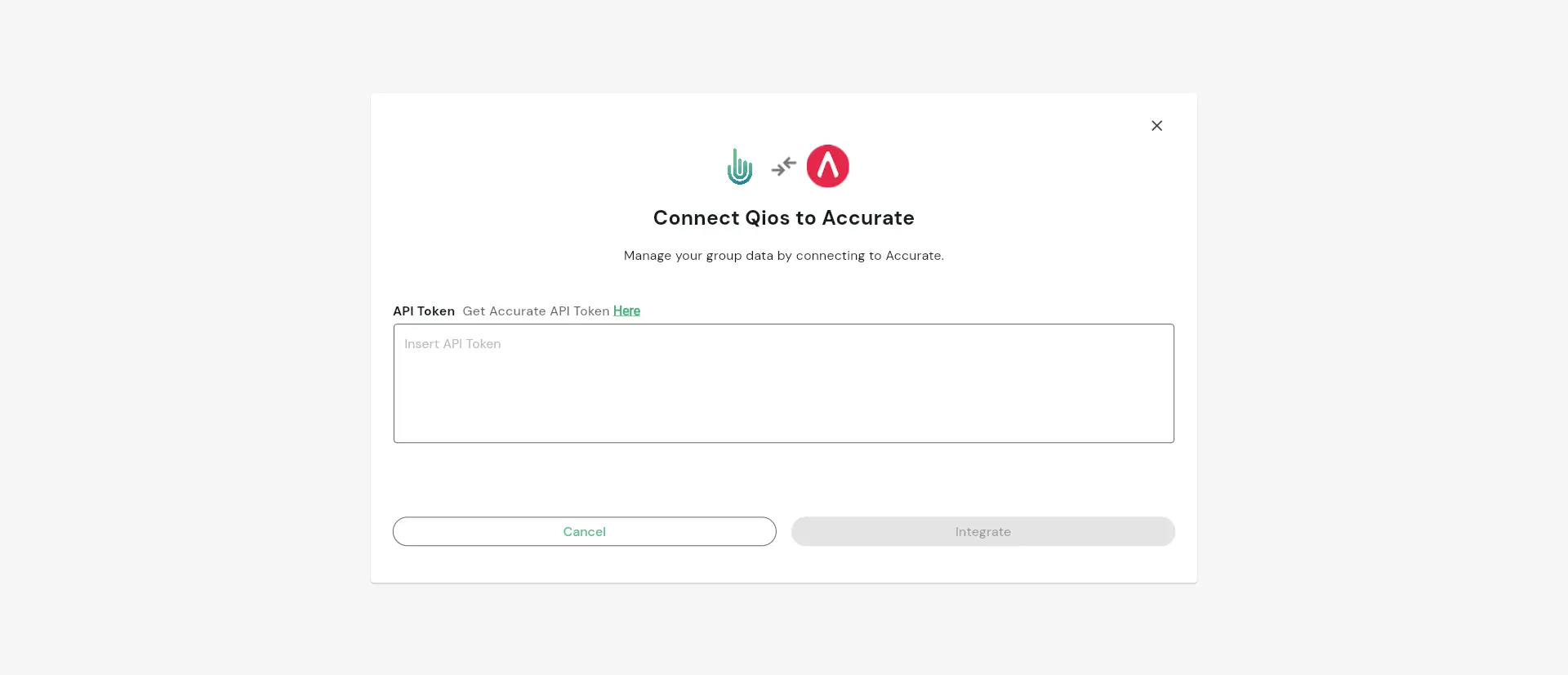Click the API Token label
The width and height of the screenshot is (1568, 675).
tap(424, 311)
